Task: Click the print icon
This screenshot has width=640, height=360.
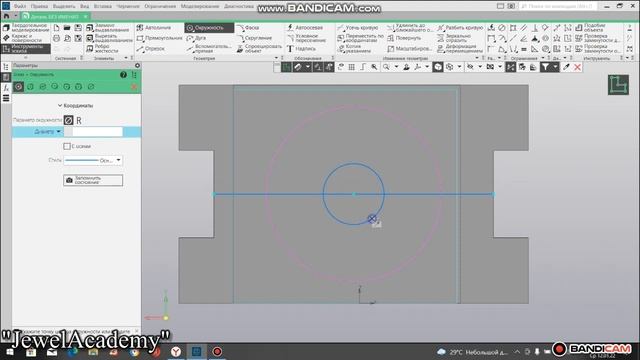Action: tap(56, 38)
